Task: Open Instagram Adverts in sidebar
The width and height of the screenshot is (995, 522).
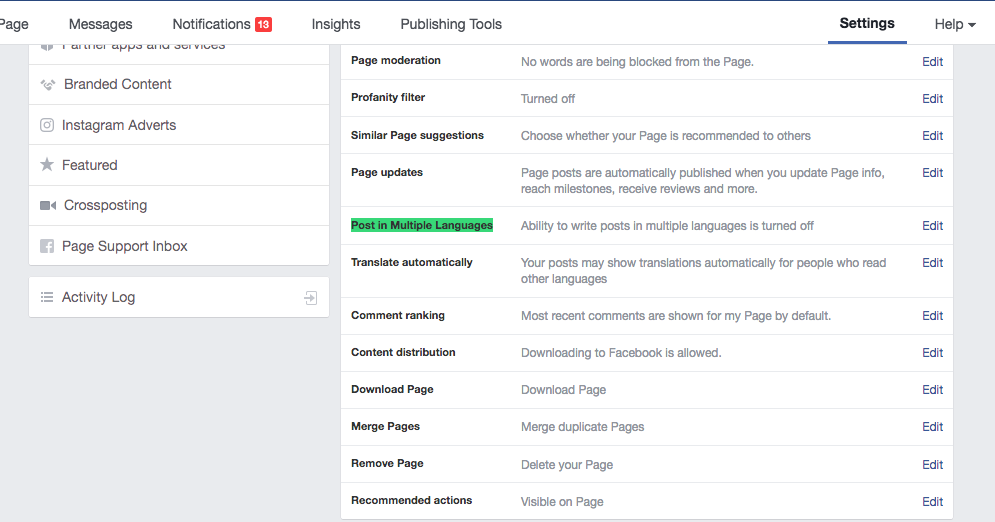Action: [179, 125]
